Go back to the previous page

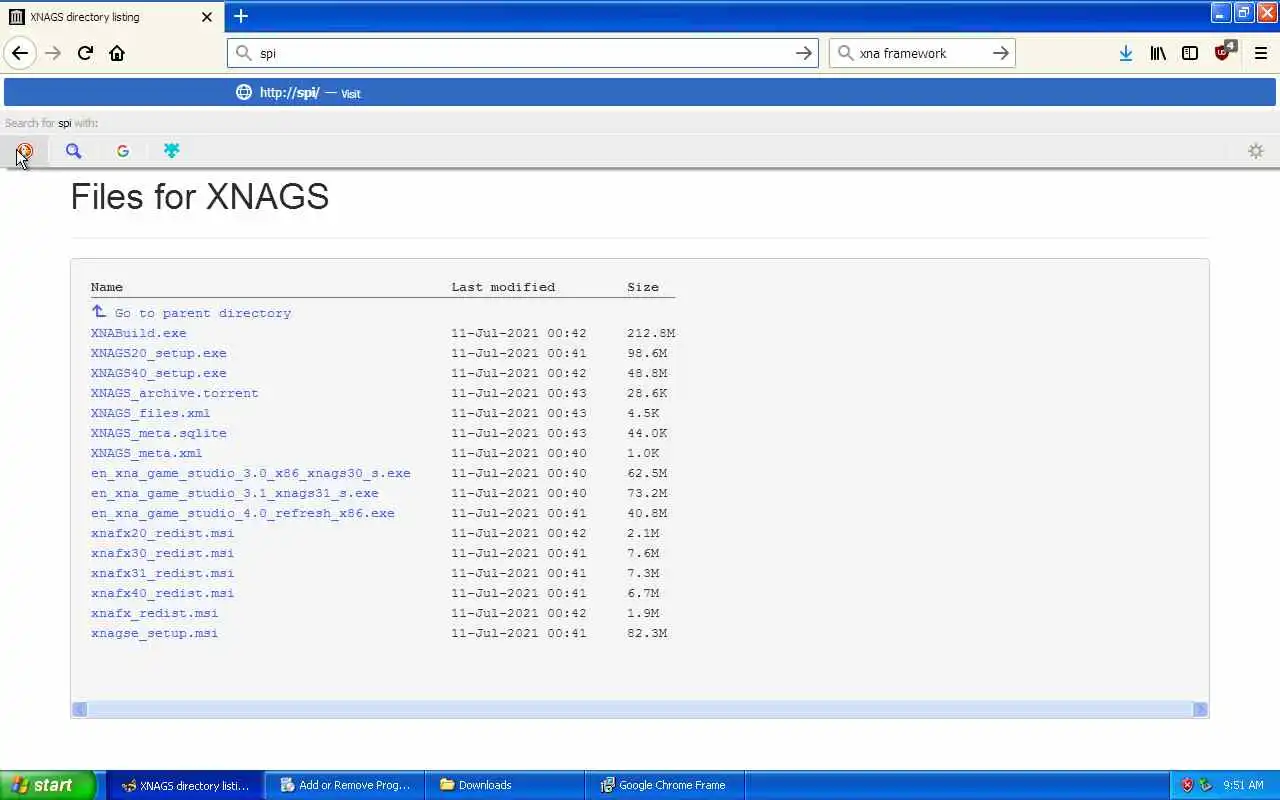tap(20, 53)
